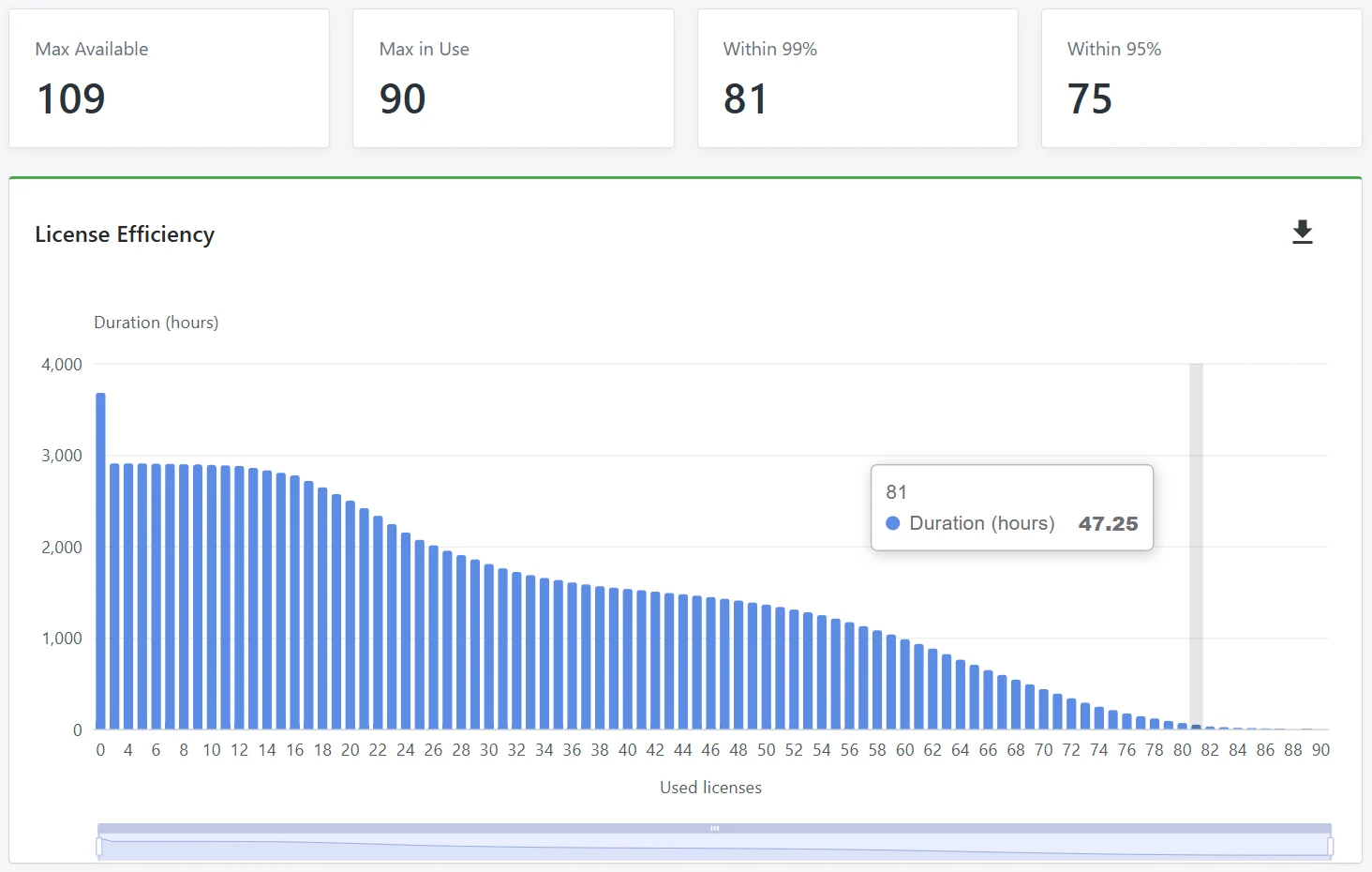Click the right handle of range slider
This screenshot has width=1372, height=872.
click(1330, 847)
